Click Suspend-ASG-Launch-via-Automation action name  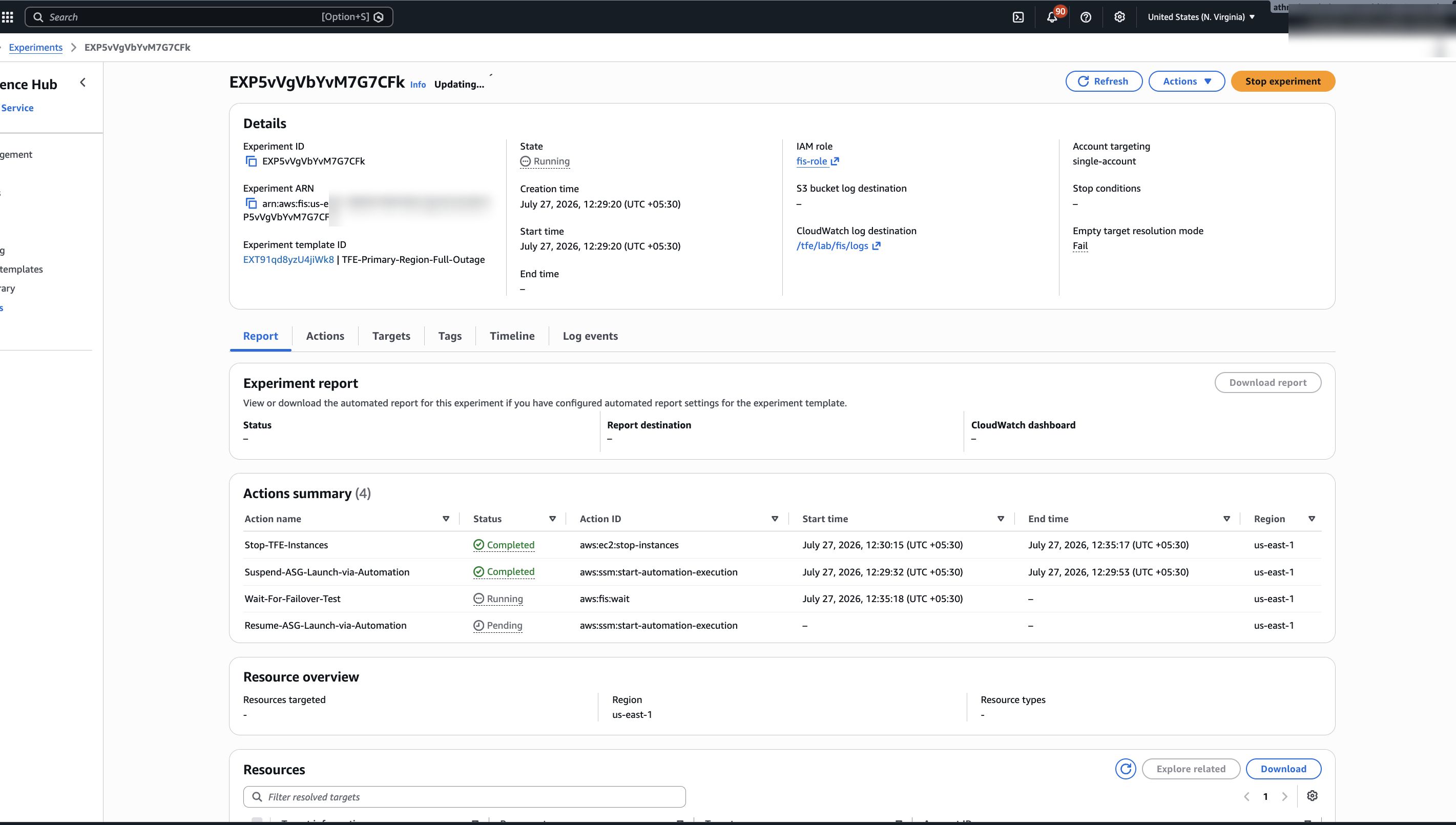[x=327, y=572]
